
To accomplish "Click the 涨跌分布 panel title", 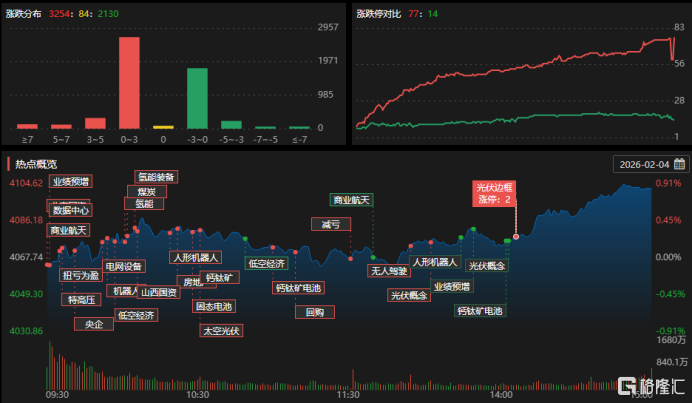I will [23, 14].
